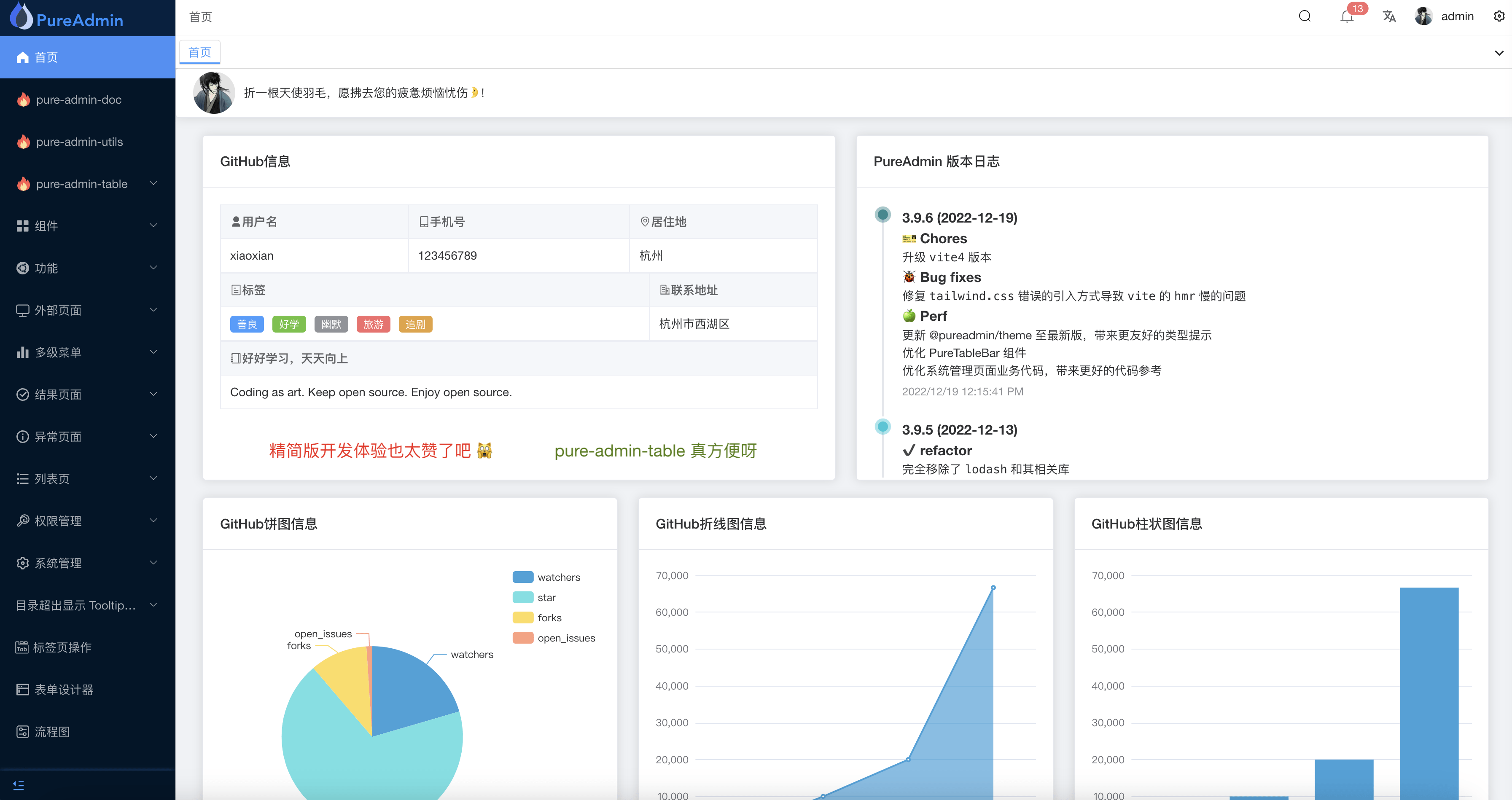Click the PureAdmin water-drop logo
Image resolution: width=1512 pixels, height=800 pixels.
pyautogui.click(x=22, y=16)
